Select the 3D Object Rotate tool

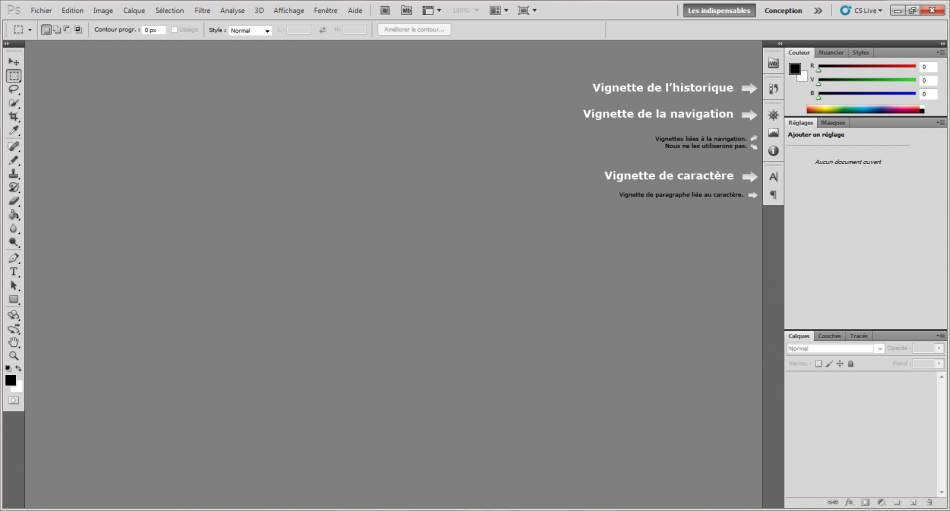pos(13,315)
